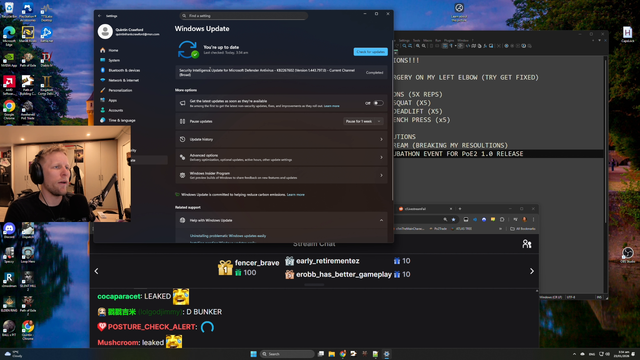640x360 pixels.
Task: Open the Pause for 1 week dropdown
Action: click(363, 121)
